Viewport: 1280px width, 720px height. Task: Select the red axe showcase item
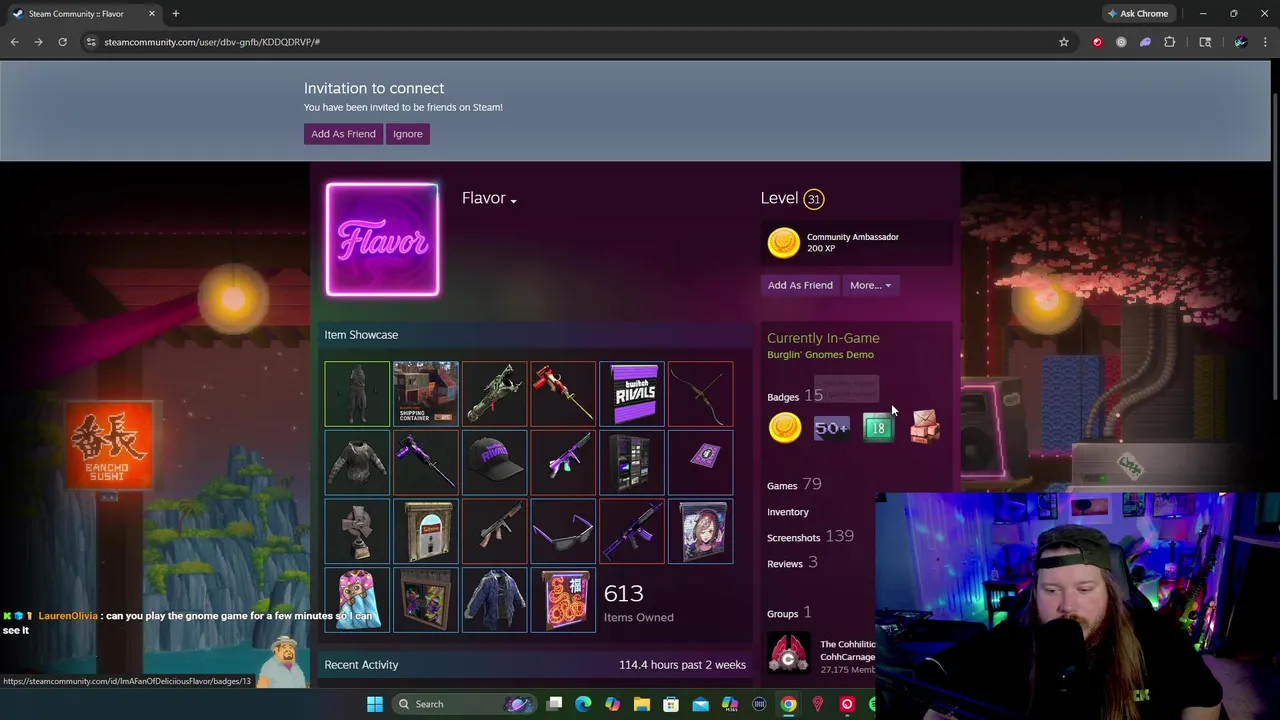(563, 394)
